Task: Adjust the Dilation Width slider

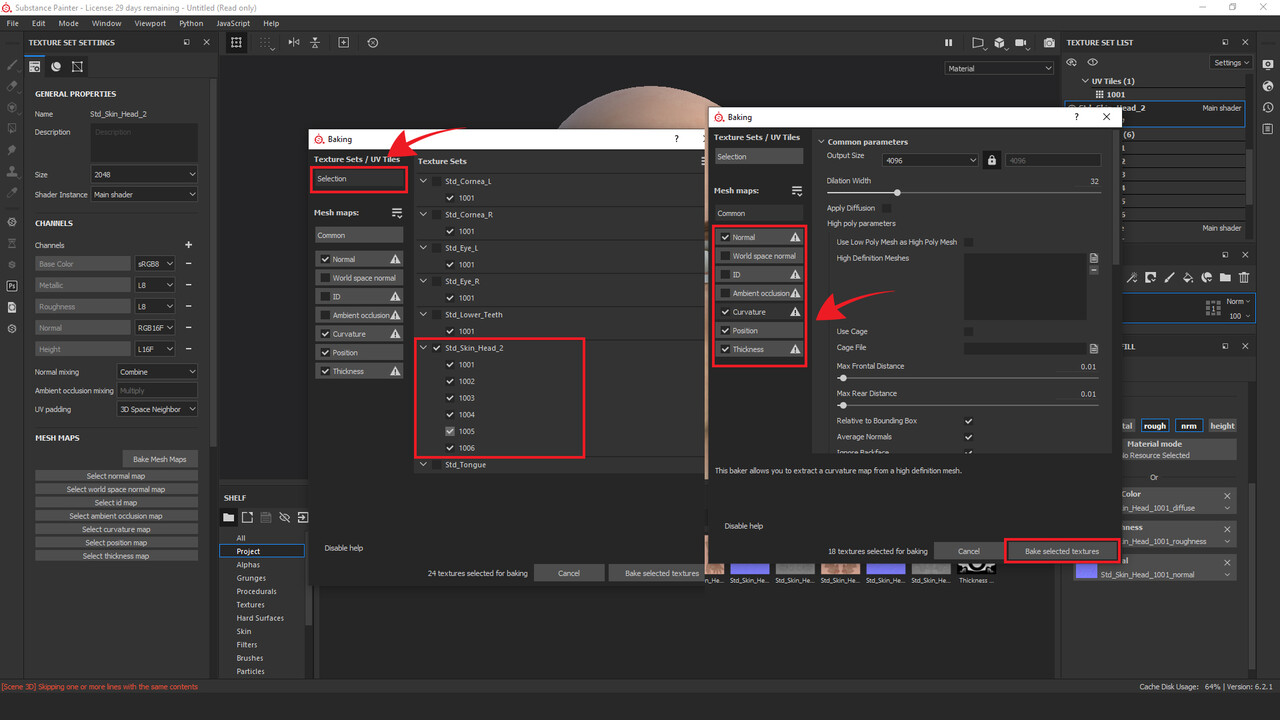Action: (x=897, y=192)
